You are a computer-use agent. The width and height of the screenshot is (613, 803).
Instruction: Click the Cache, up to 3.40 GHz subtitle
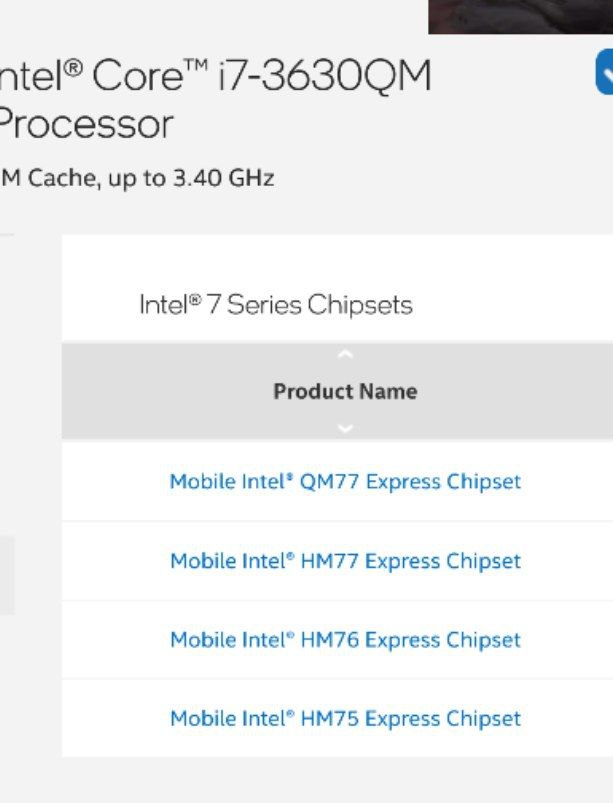click(x=137, y=178)
